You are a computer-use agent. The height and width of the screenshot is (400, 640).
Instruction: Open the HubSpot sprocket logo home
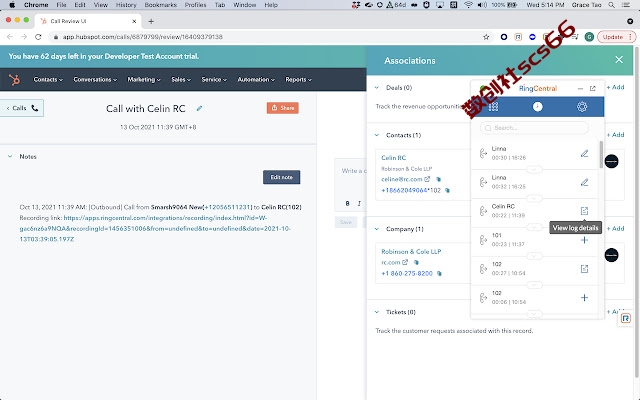[14, 80]
